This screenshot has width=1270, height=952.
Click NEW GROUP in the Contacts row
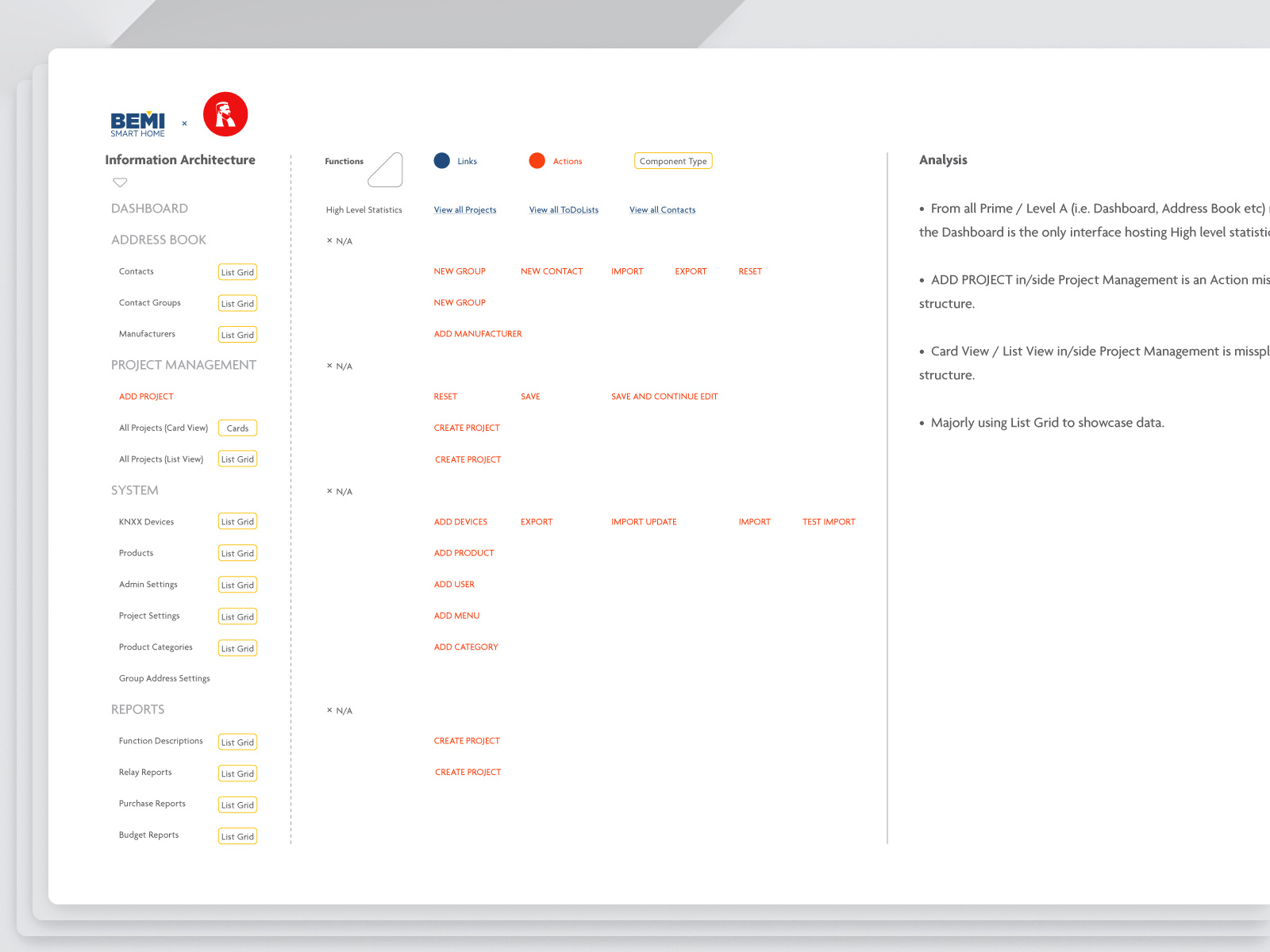tap(460, 271)
